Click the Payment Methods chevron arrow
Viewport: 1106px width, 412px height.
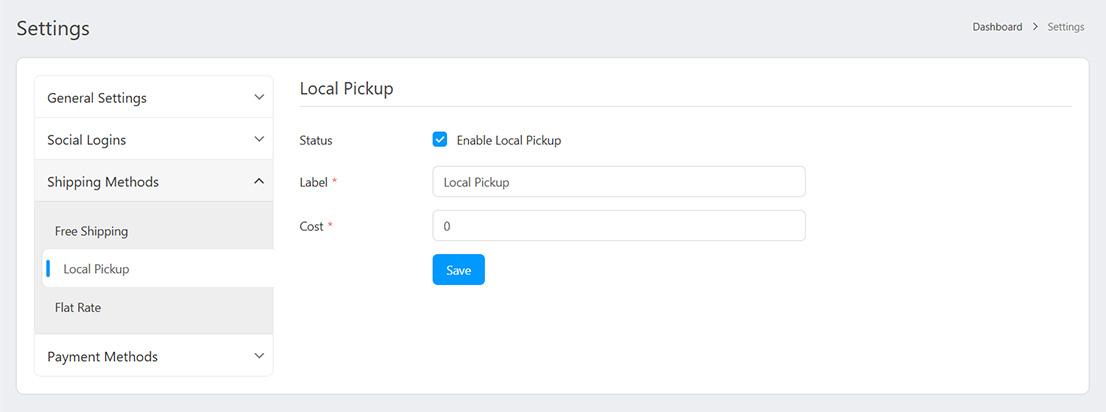click(x=259, y=357)
